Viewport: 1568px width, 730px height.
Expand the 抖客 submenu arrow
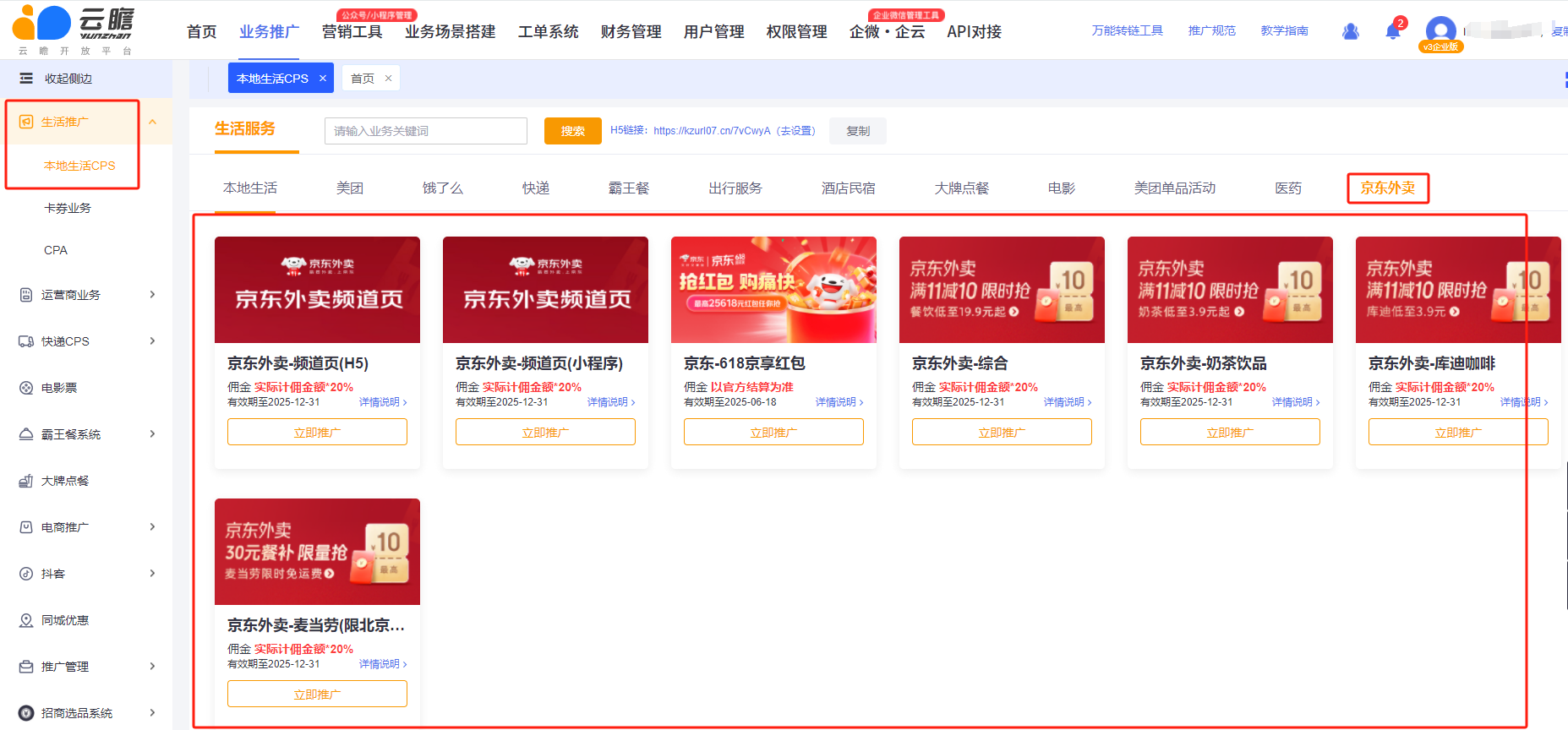pyautogui.click(x=153, y=574)
